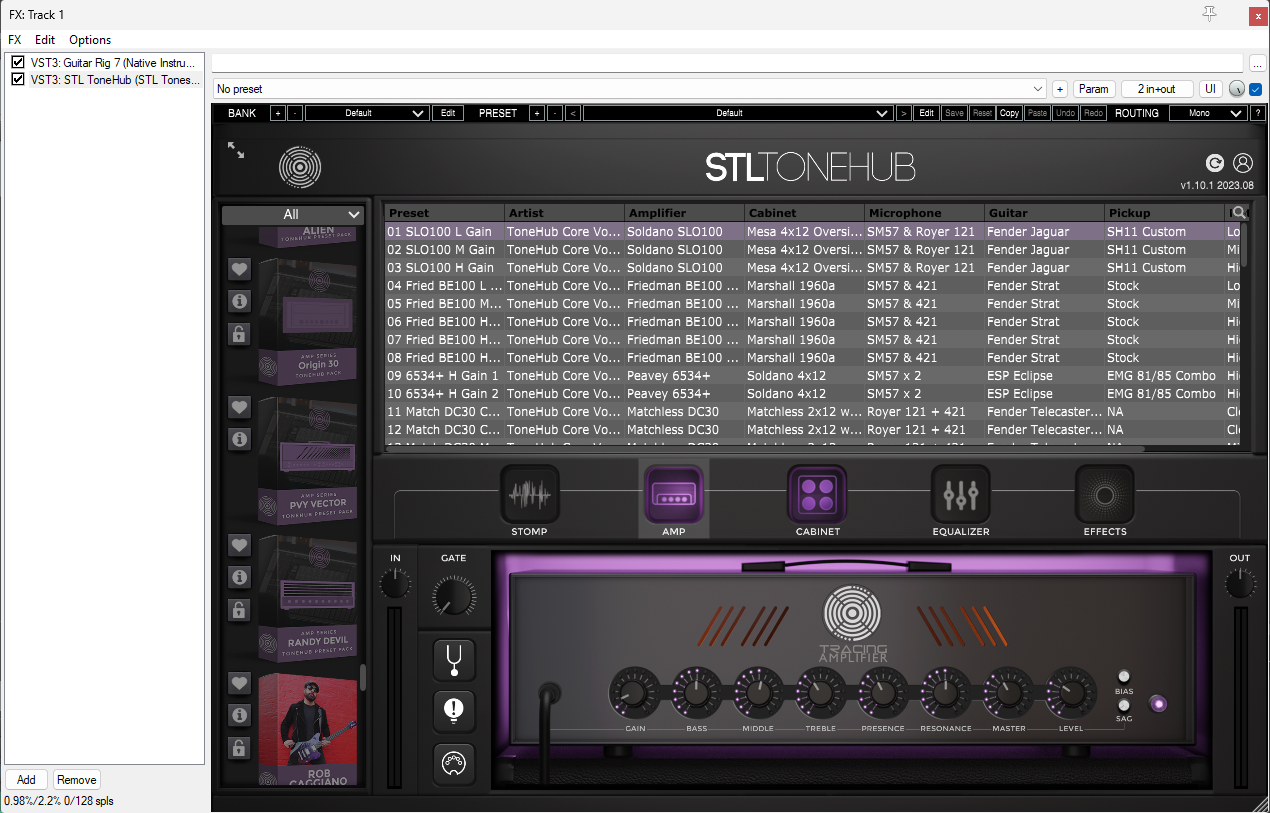This screenshot has width=1270, height=813.
Task: Open the Routing Mono dropdown
Action: coord(1208,113)
